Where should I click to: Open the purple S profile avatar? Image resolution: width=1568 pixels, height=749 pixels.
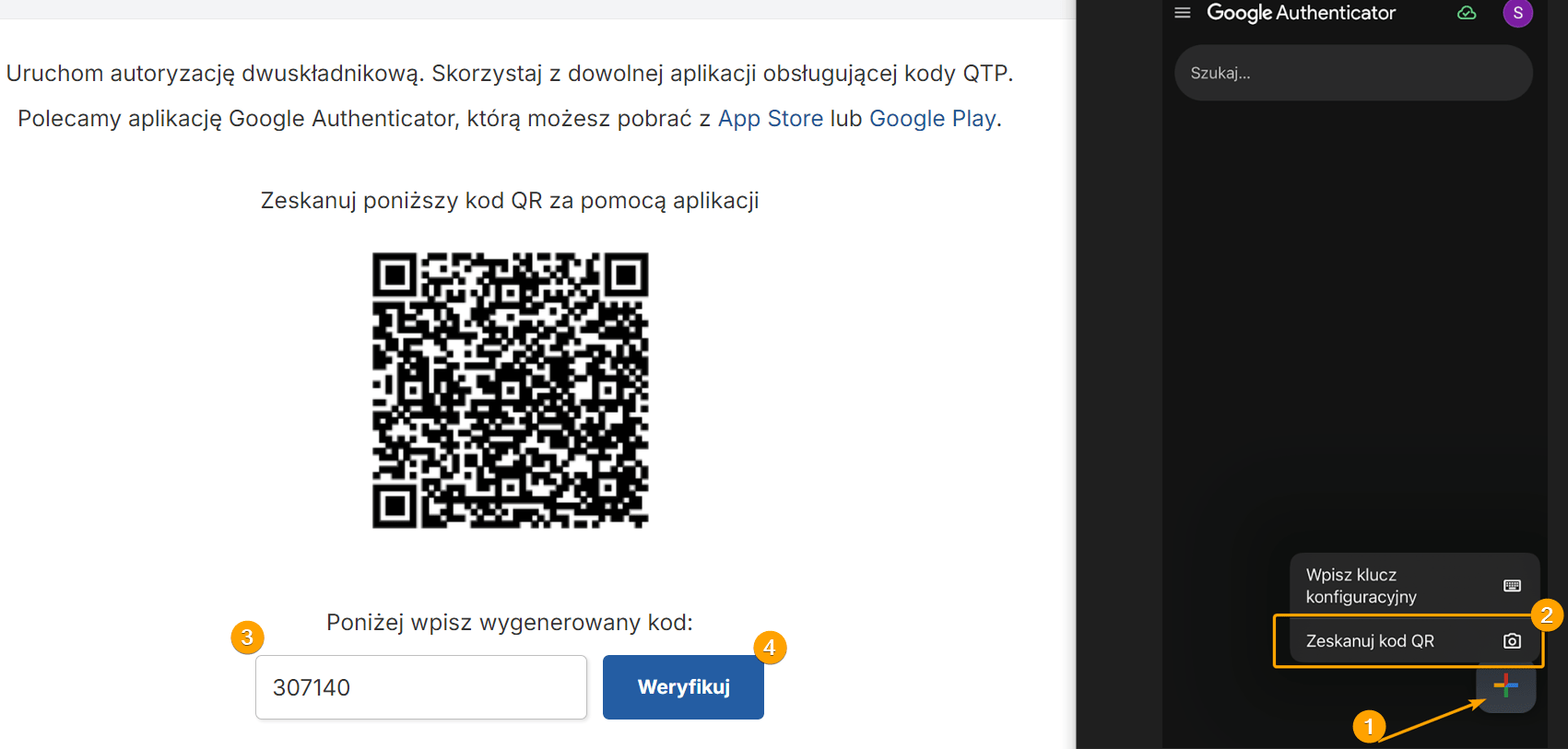coord(1517,13)
